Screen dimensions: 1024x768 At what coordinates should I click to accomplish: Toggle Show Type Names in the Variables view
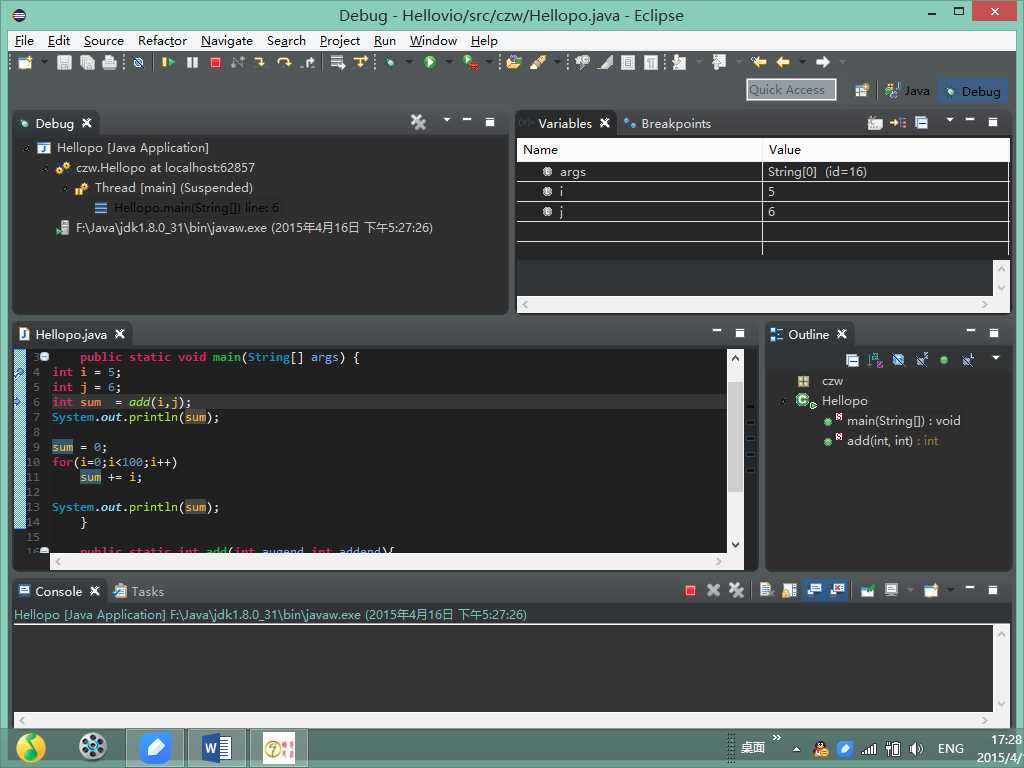(x=874, y=122)
